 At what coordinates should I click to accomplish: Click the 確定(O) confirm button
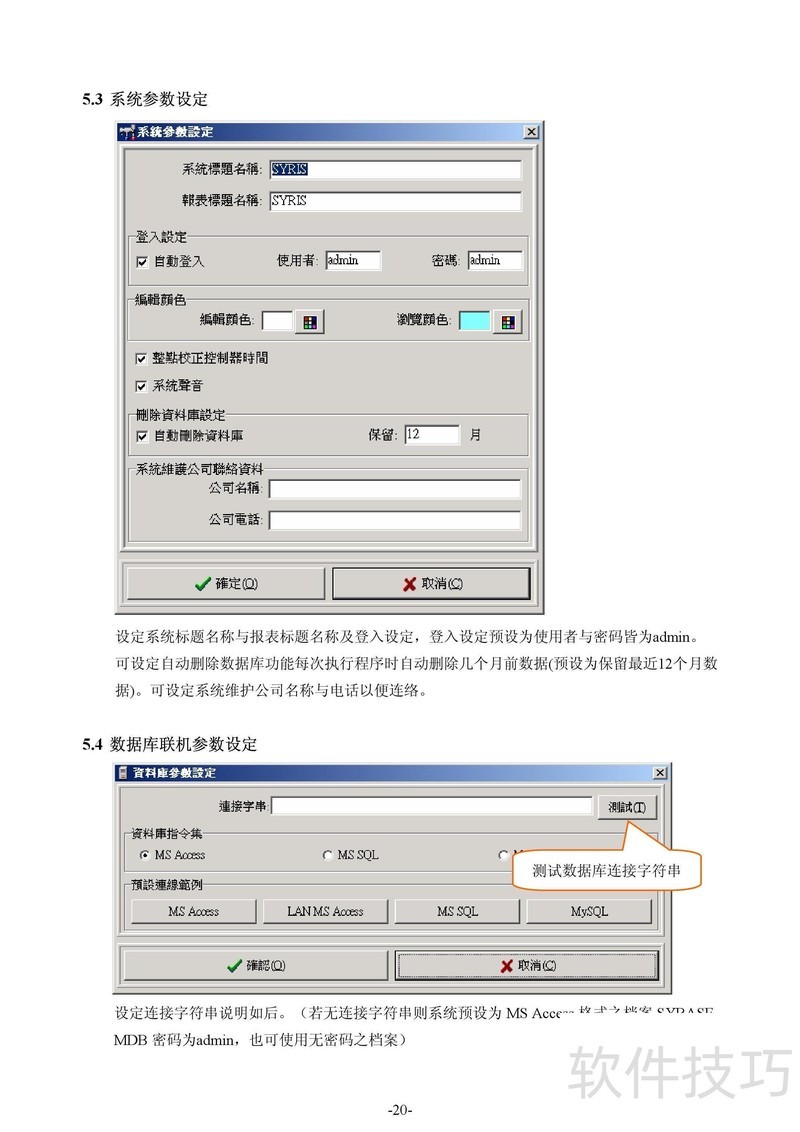click(225, 583)
